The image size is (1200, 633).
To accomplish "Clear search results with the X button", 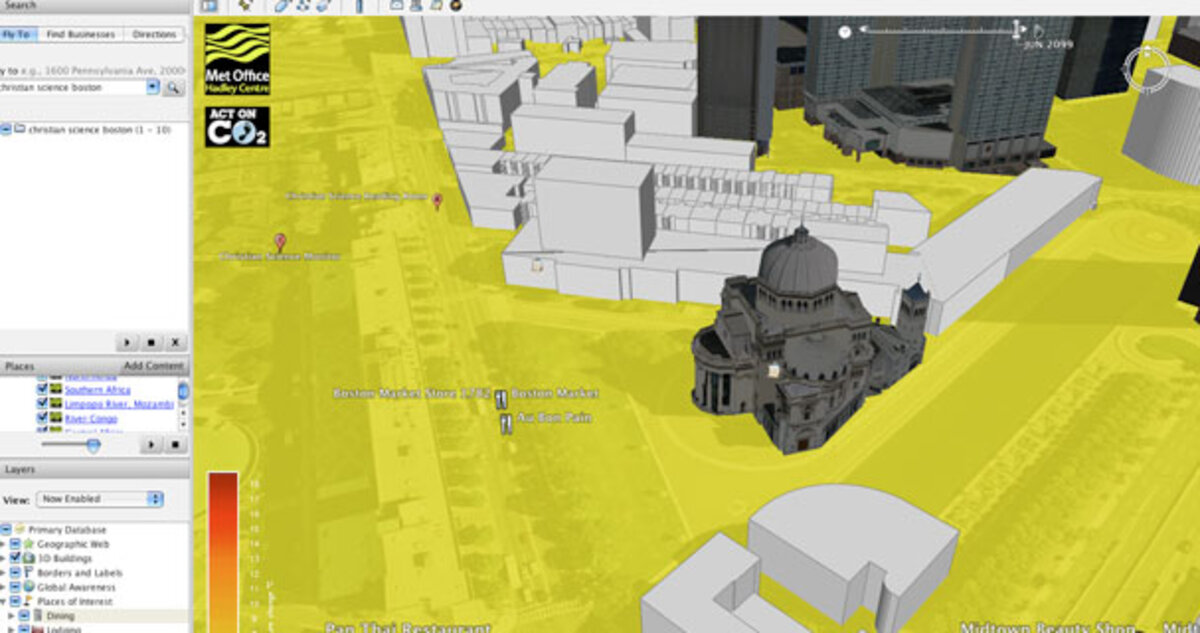I will pyautogui.click(x=176, y=342).
